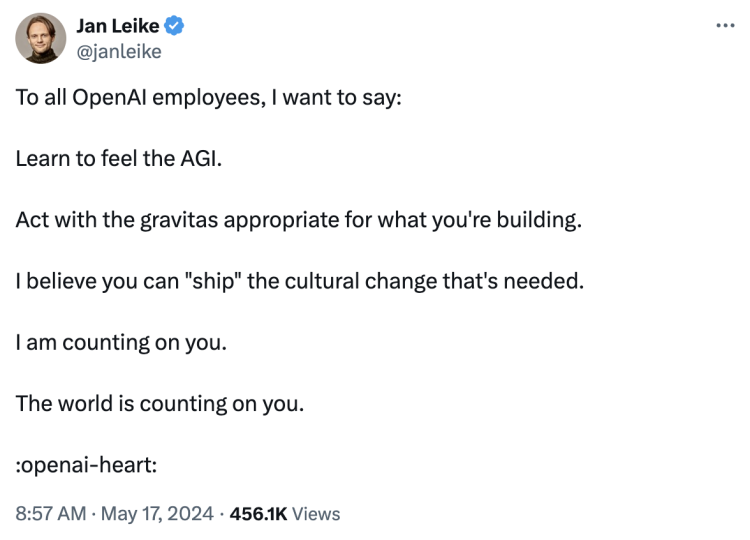
Task: Click the May 17, 2024 date
Action: tap(157, 514)
